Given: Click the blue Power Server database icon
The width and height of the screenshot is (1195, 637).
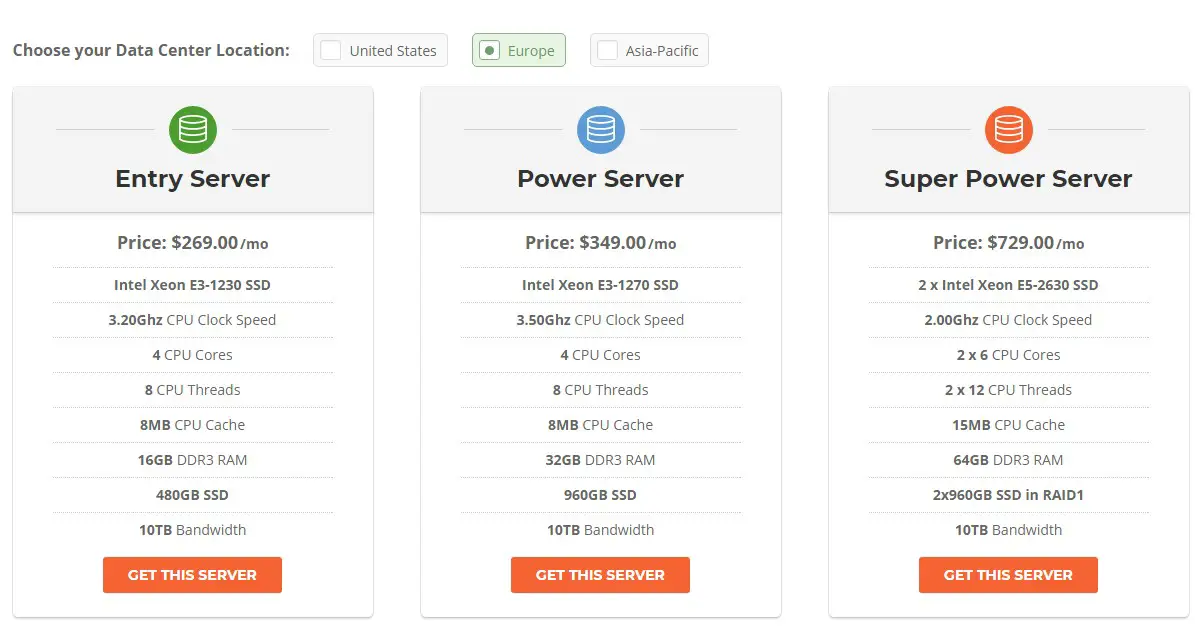Looking at the screenshot, I should (601, 130).
